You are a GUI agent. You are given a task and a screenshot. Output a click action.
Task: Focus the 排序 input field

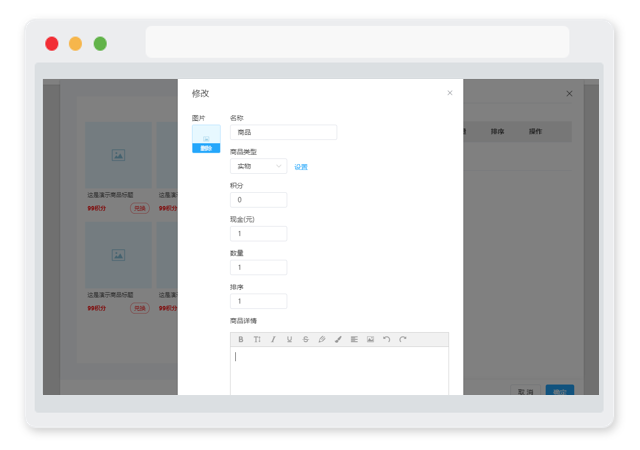point(258,301)
